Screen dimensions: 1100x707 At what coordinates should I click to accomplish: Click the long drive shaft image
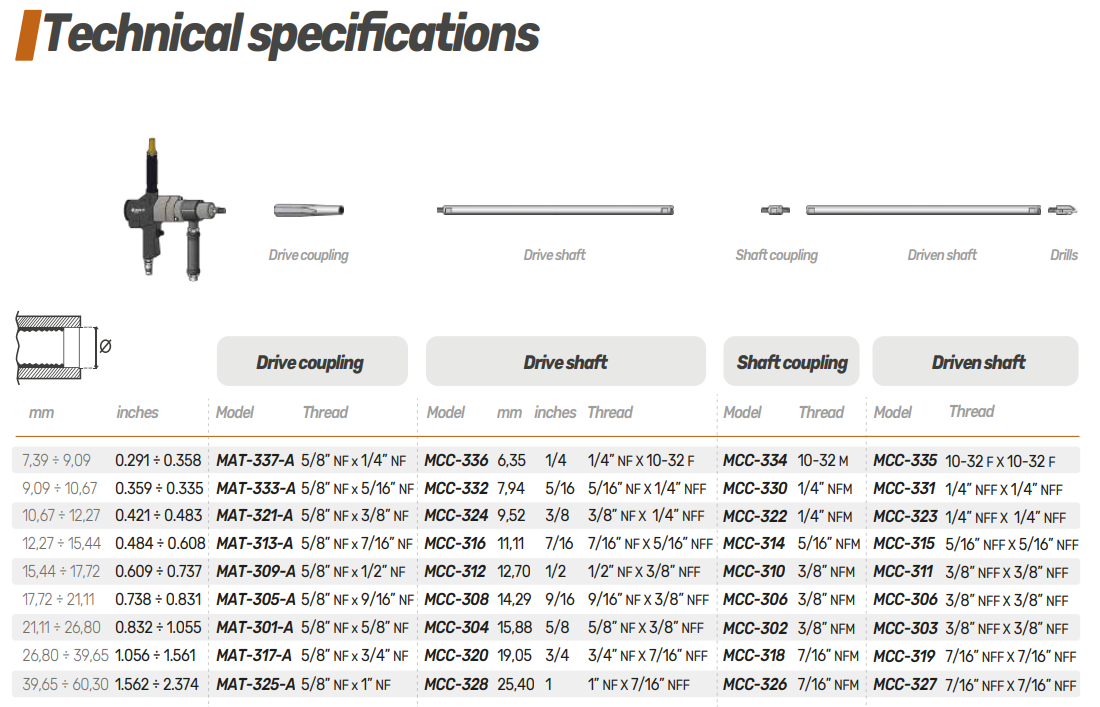click(555, 210)
